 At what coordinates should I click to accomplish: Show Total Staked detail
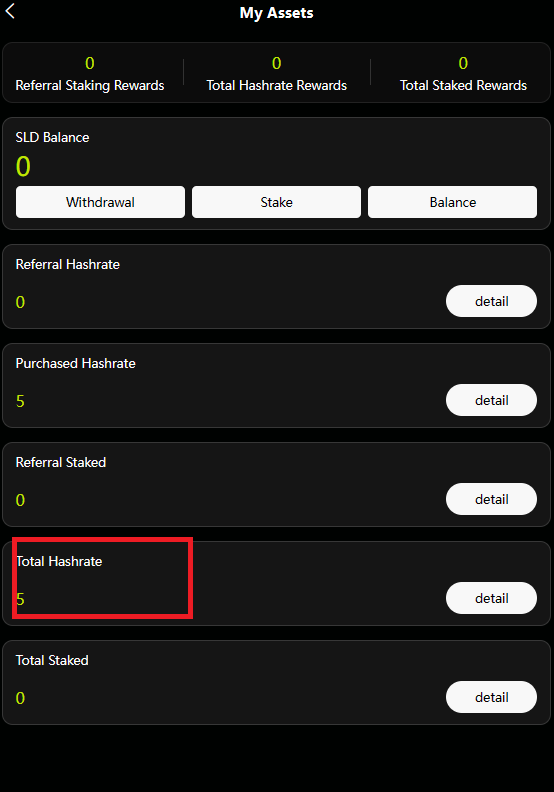point(491,697)
